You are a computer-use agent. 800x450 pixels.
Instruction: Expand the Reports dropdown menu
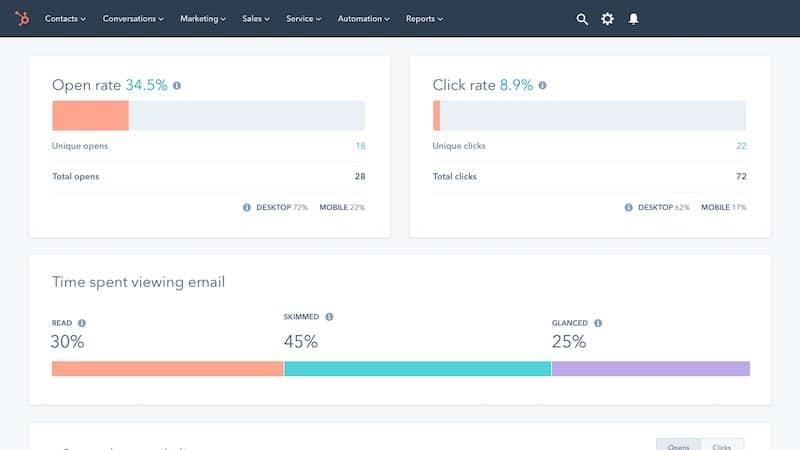[424, 19]
